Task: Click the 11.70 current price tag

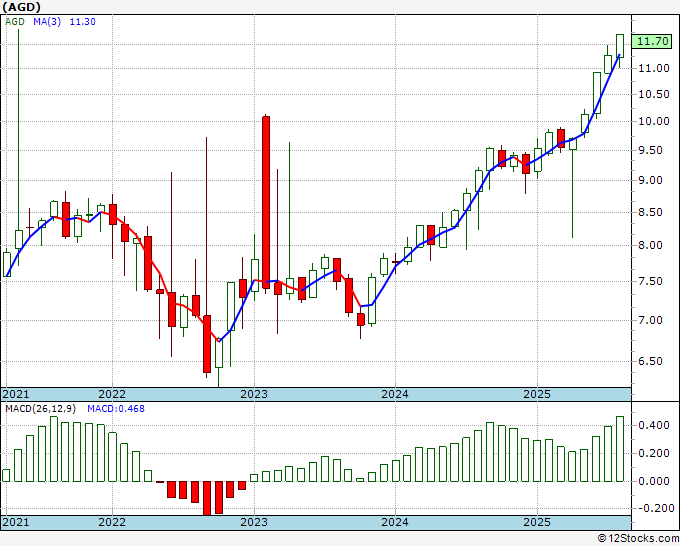Action: tap(653, 42)
